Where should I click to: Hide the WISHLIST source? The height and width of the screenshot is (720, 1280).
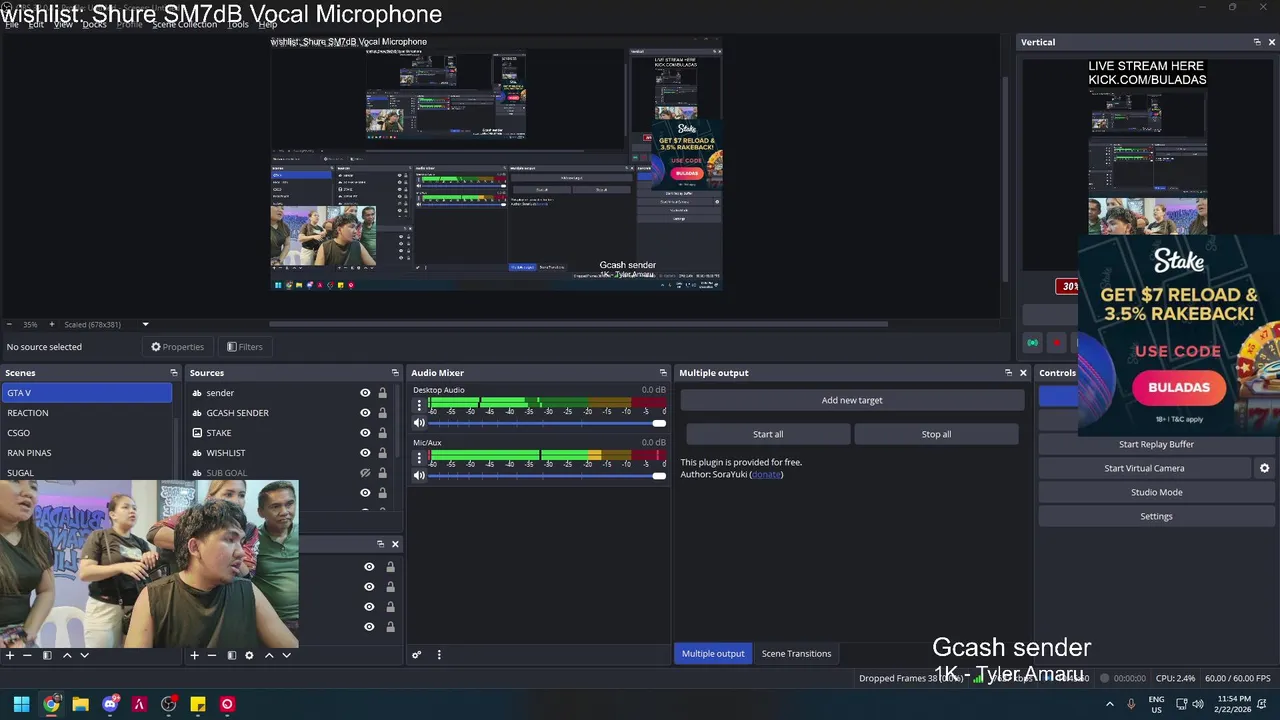pos(365,453)
